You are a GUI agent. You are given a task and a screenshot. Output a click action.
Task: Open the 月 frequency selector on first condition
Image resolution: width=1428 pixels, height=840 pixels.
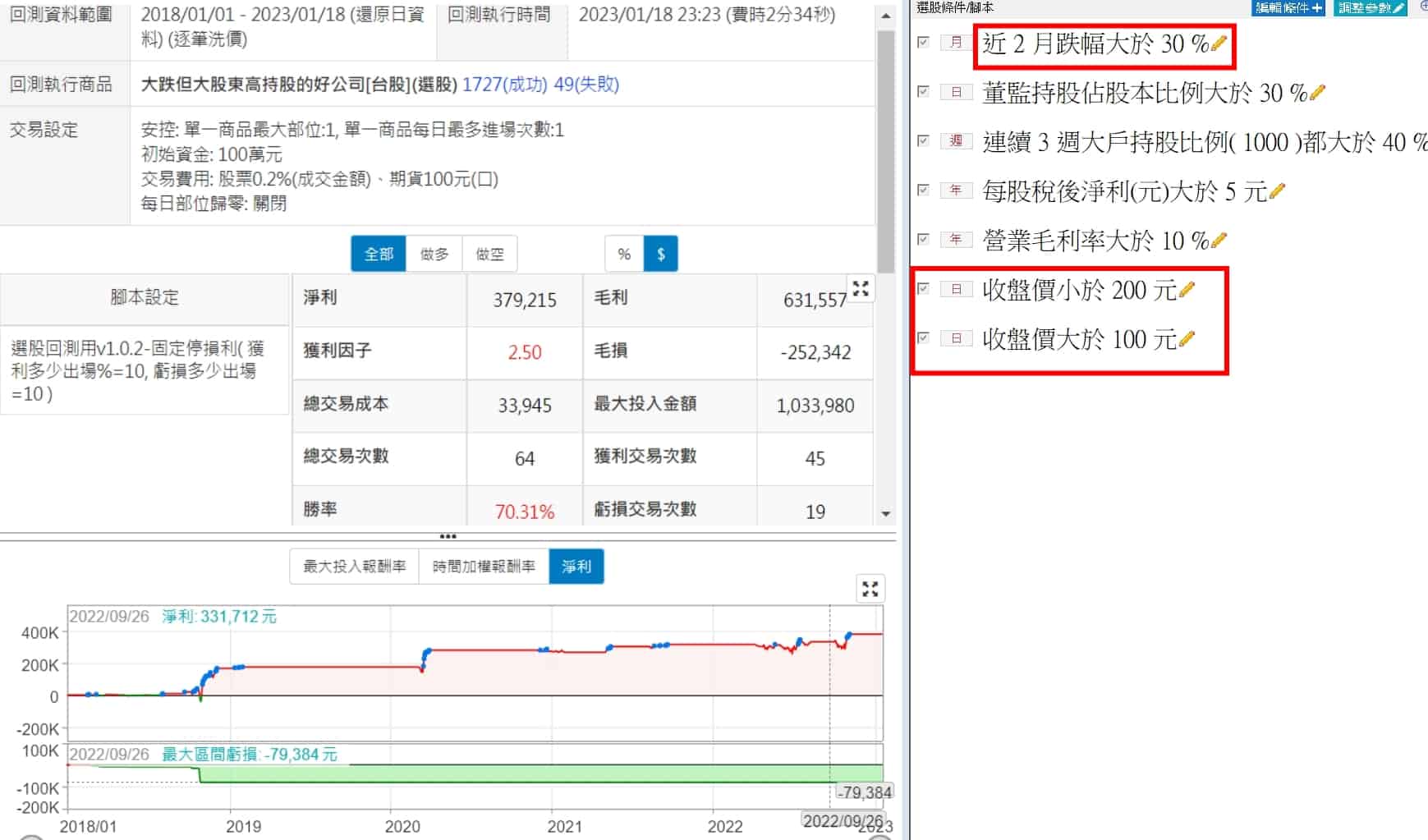[x=956, y=42]
